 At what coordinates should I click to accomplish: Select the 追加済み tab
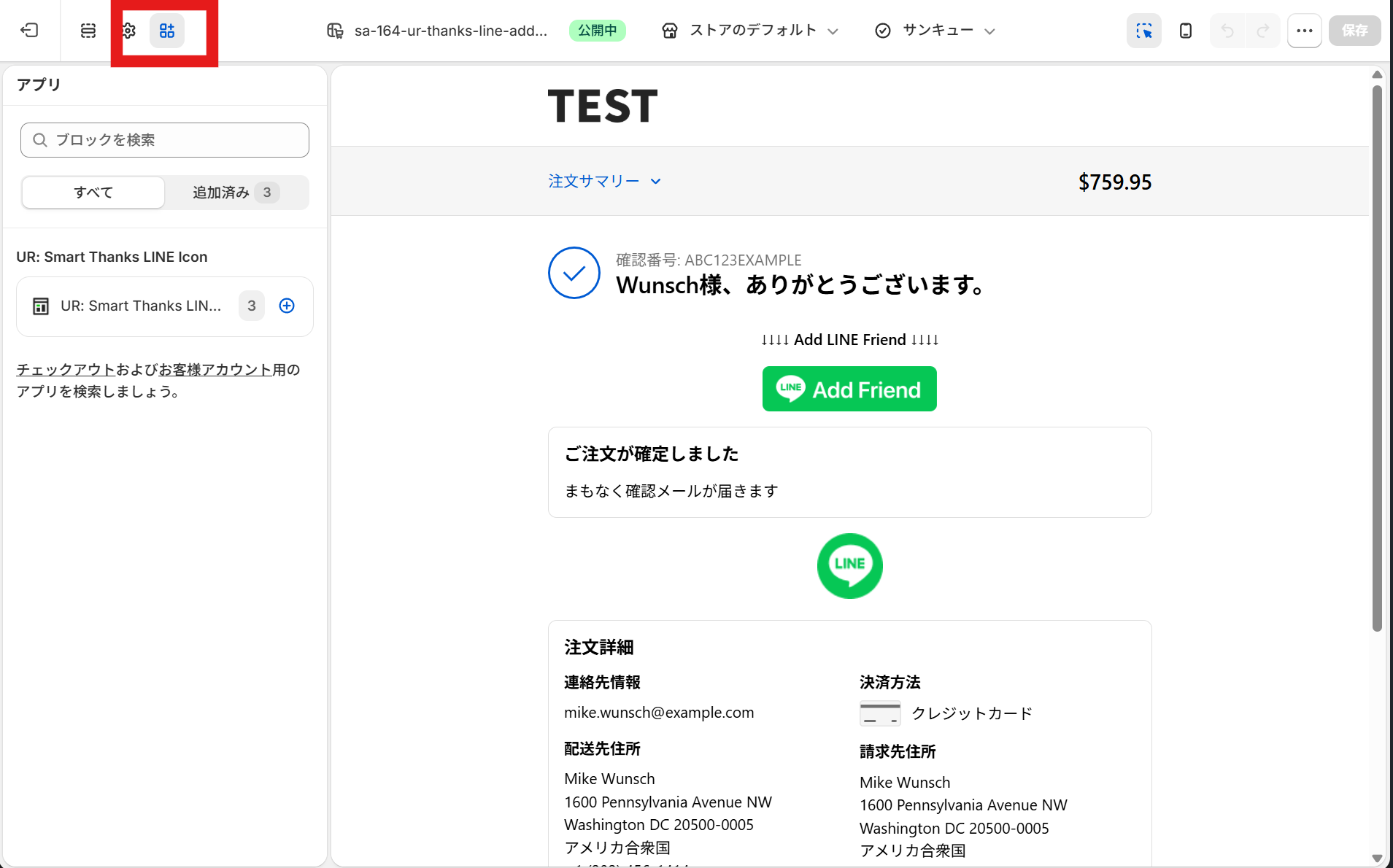click(x=236, y=193)
